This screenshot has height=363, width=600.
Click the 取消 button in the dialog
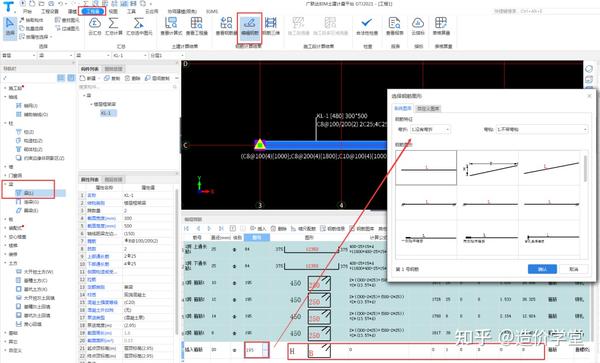[x=573, y=269]
